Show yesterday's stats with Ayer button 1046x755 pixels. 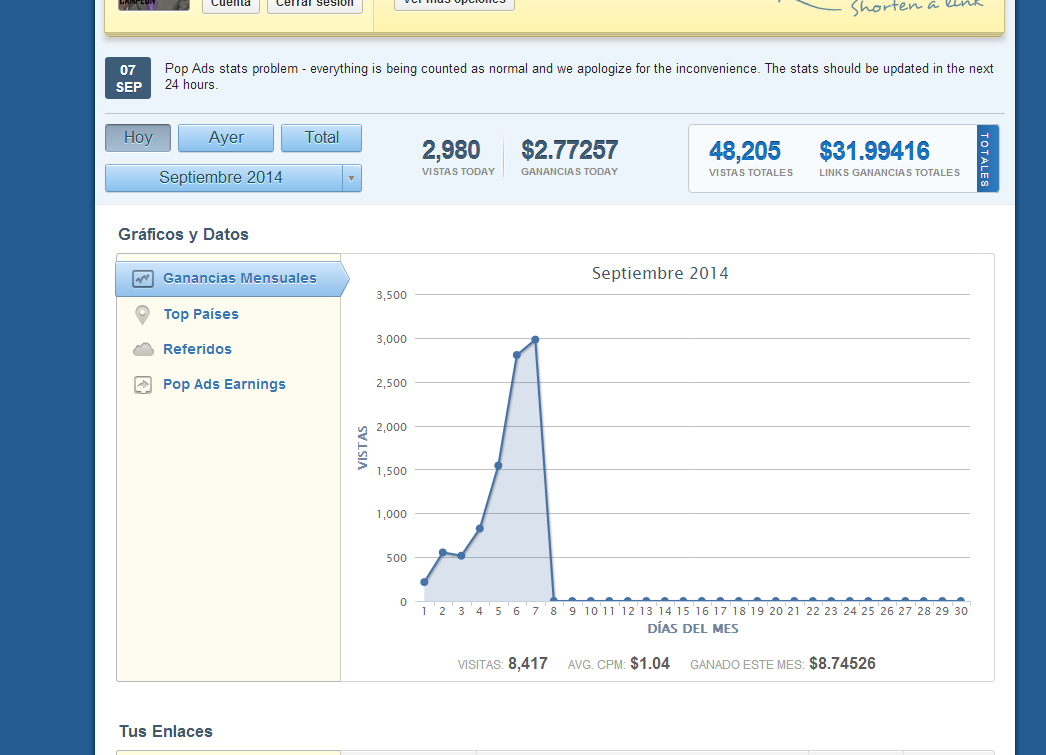click(226, 138)
